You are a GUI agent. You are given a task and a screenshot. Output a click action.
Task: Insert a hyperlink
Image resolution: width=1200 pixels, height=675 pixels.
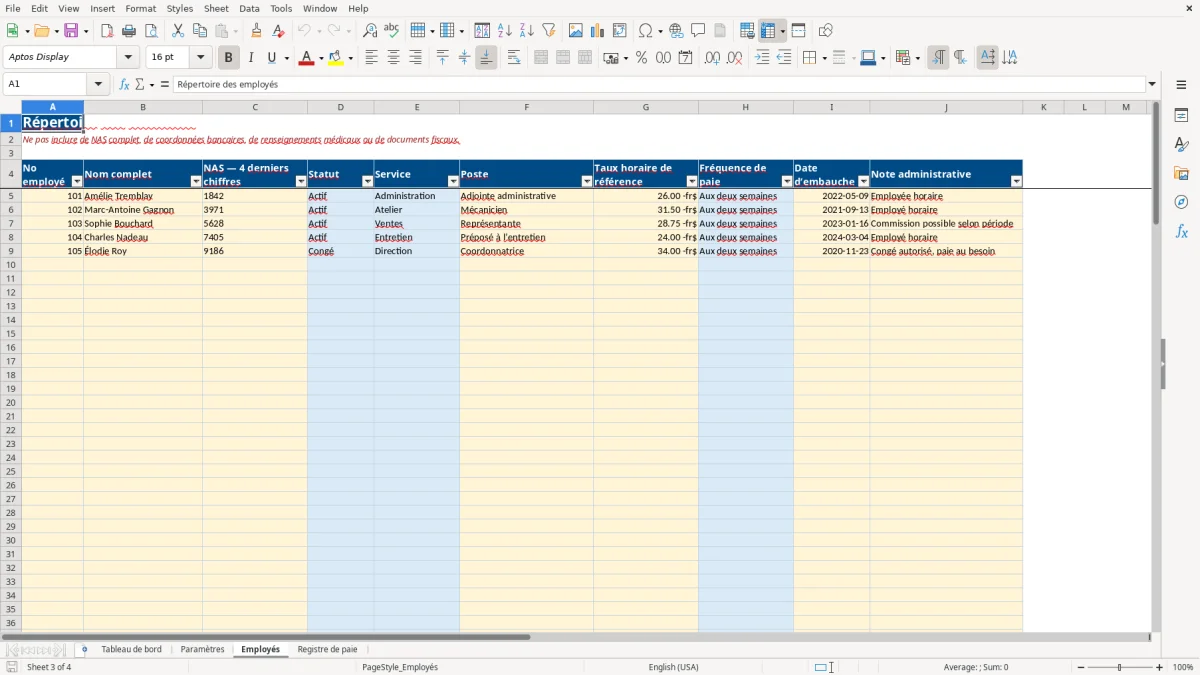676,31
